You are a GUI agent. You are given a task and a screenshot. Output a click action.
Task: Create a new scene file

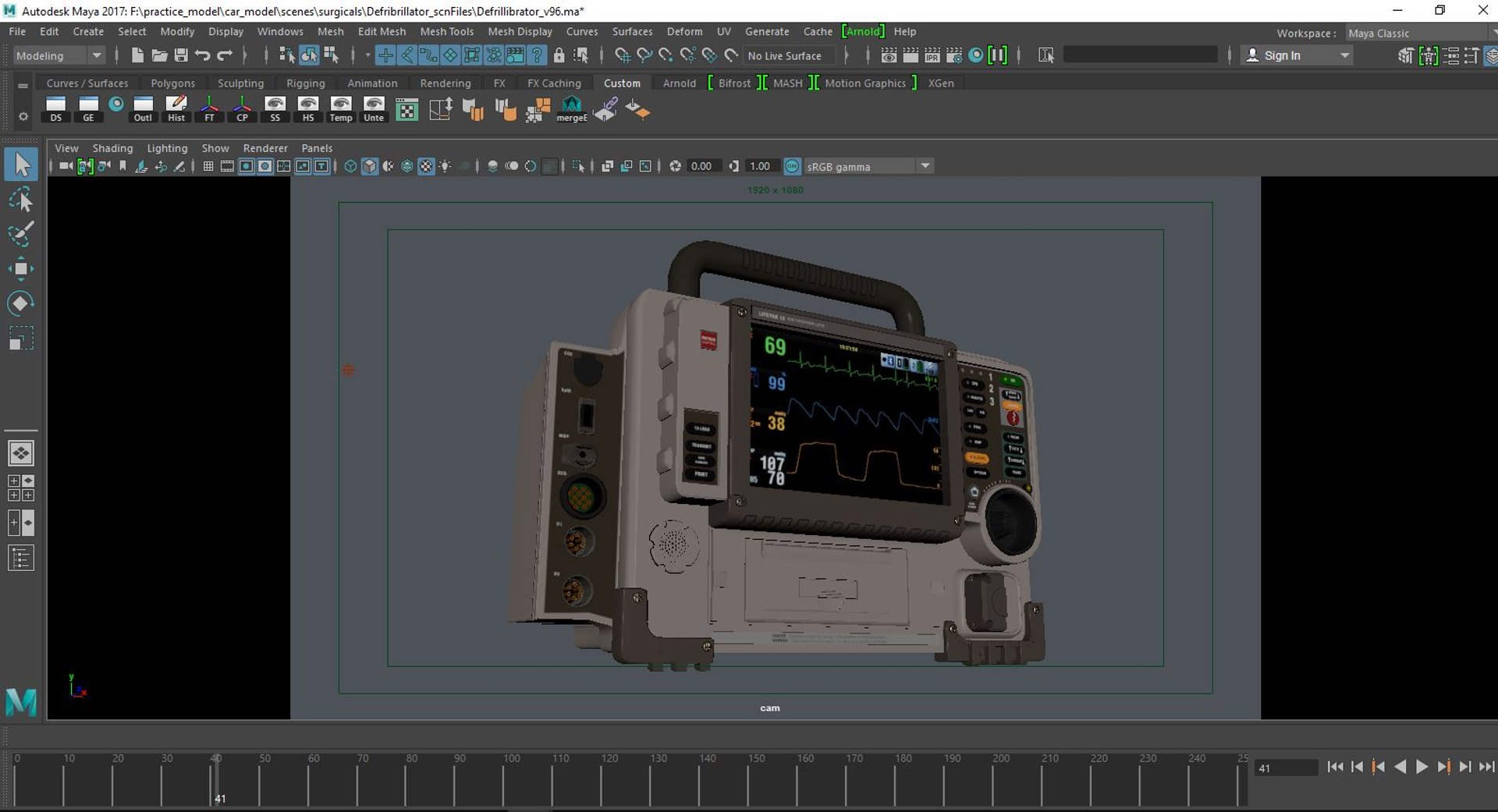(137, 55)
